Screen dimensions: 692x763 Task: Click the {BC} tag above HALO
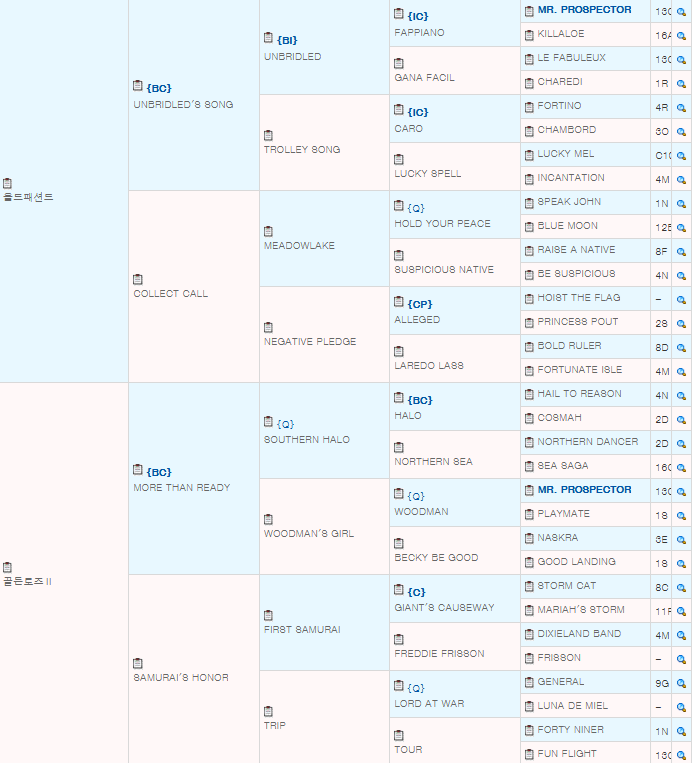[419, 400]
